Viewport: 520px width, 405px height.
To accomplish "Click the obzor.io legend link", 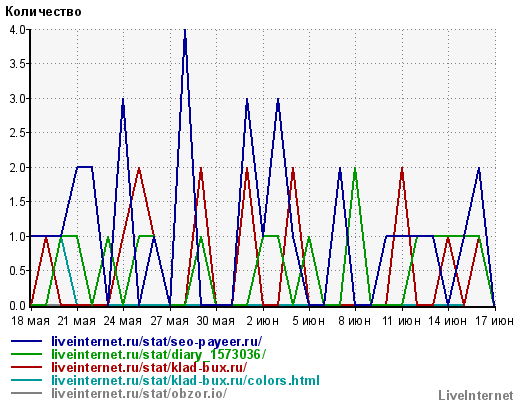I will point(139,393).
